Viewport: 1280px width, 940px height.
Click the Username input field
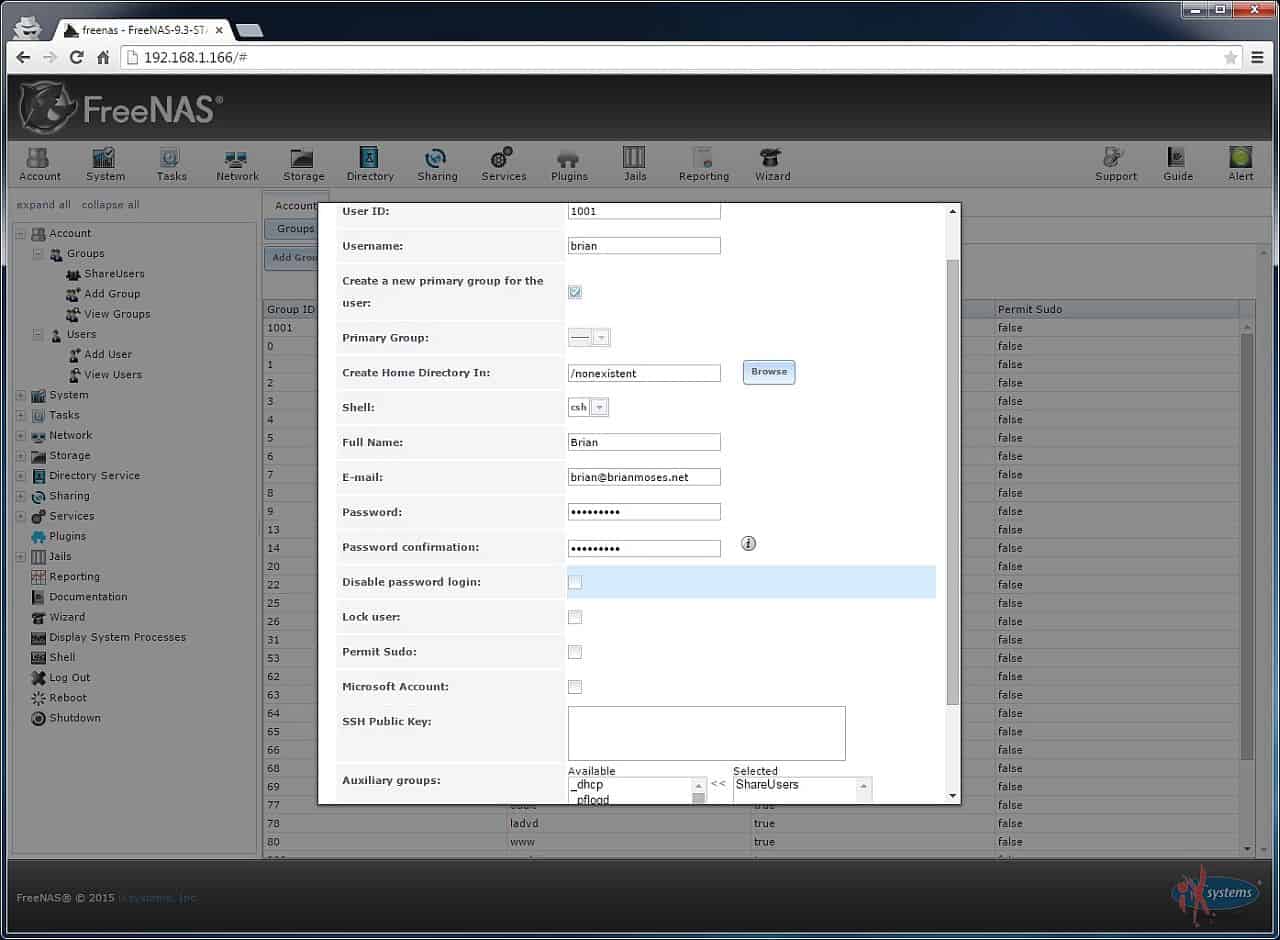click(644, 246)
